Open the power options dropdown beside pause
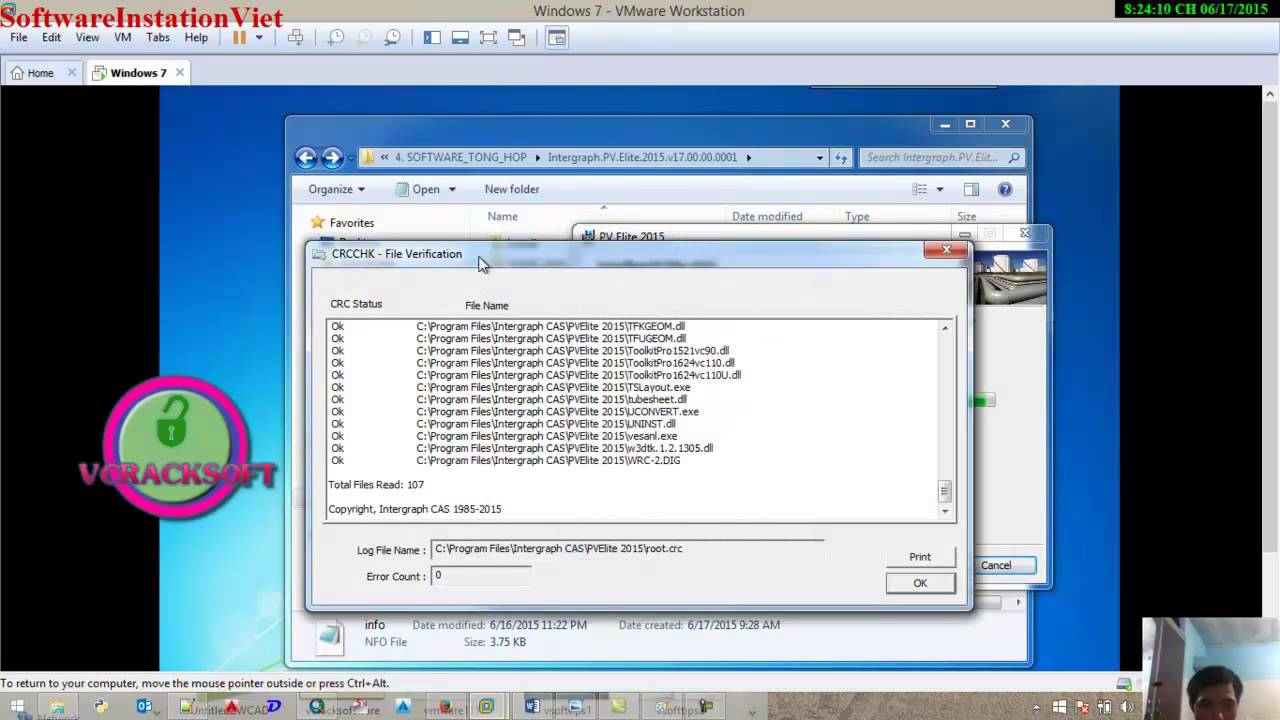Viewport: 1280px width, 720px height. click(x=259, y=37)
